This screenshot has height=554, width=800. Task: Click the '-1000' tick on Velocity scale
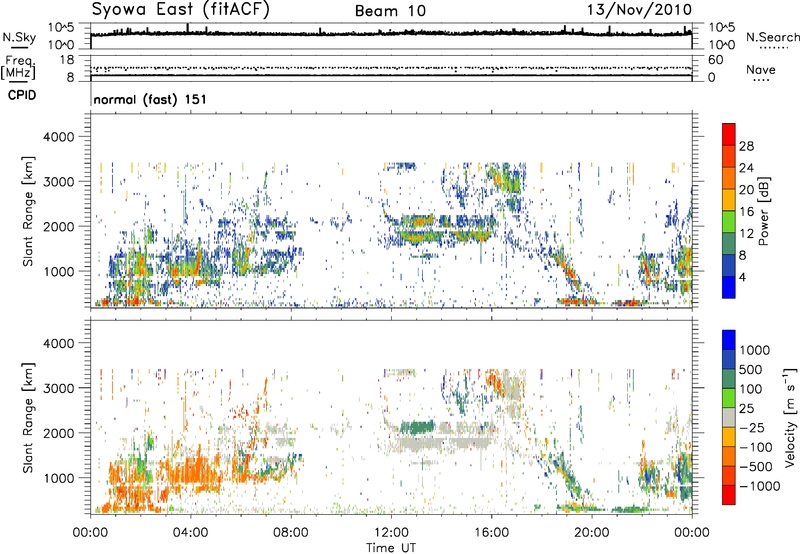[759, 486]
